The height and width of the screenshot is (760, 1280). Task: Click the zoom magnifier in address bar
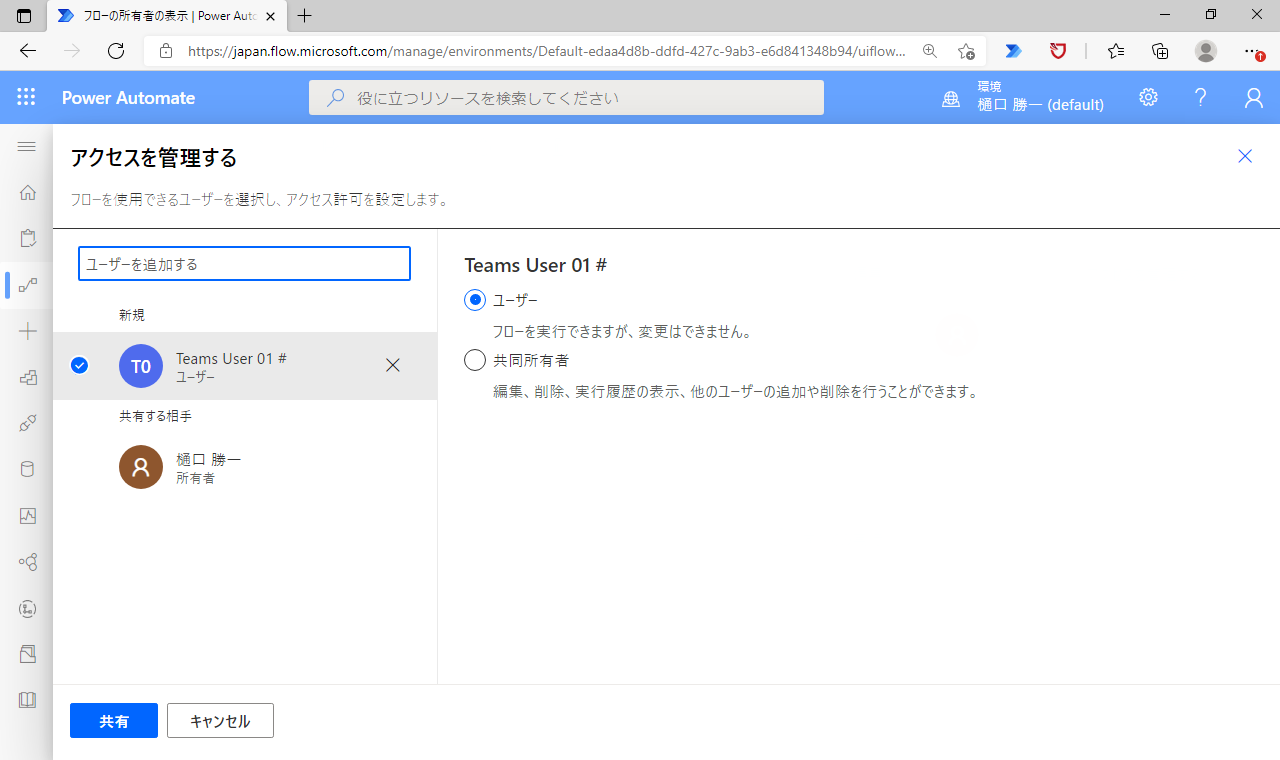[930, 51]
